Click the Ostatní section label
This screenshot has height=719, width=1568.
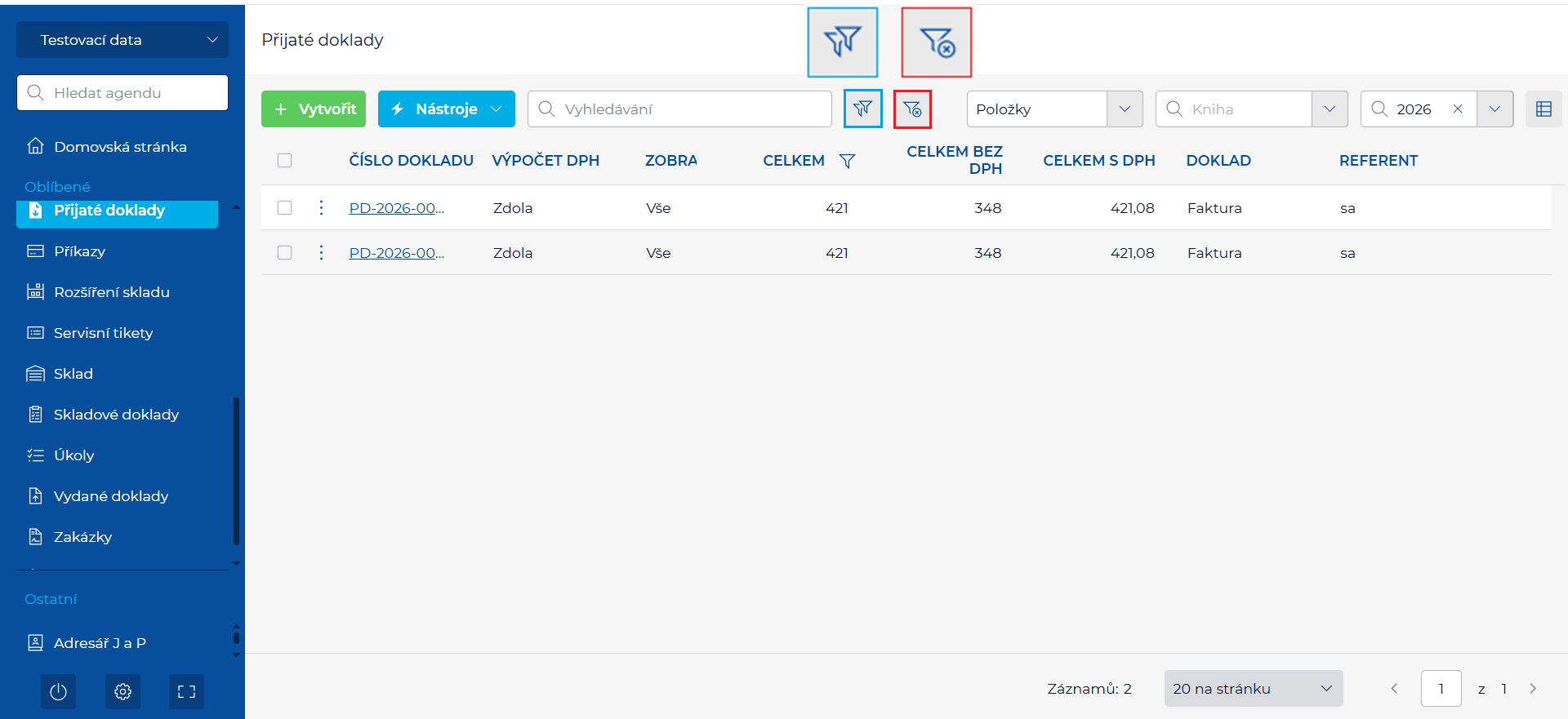coord(51,599)
